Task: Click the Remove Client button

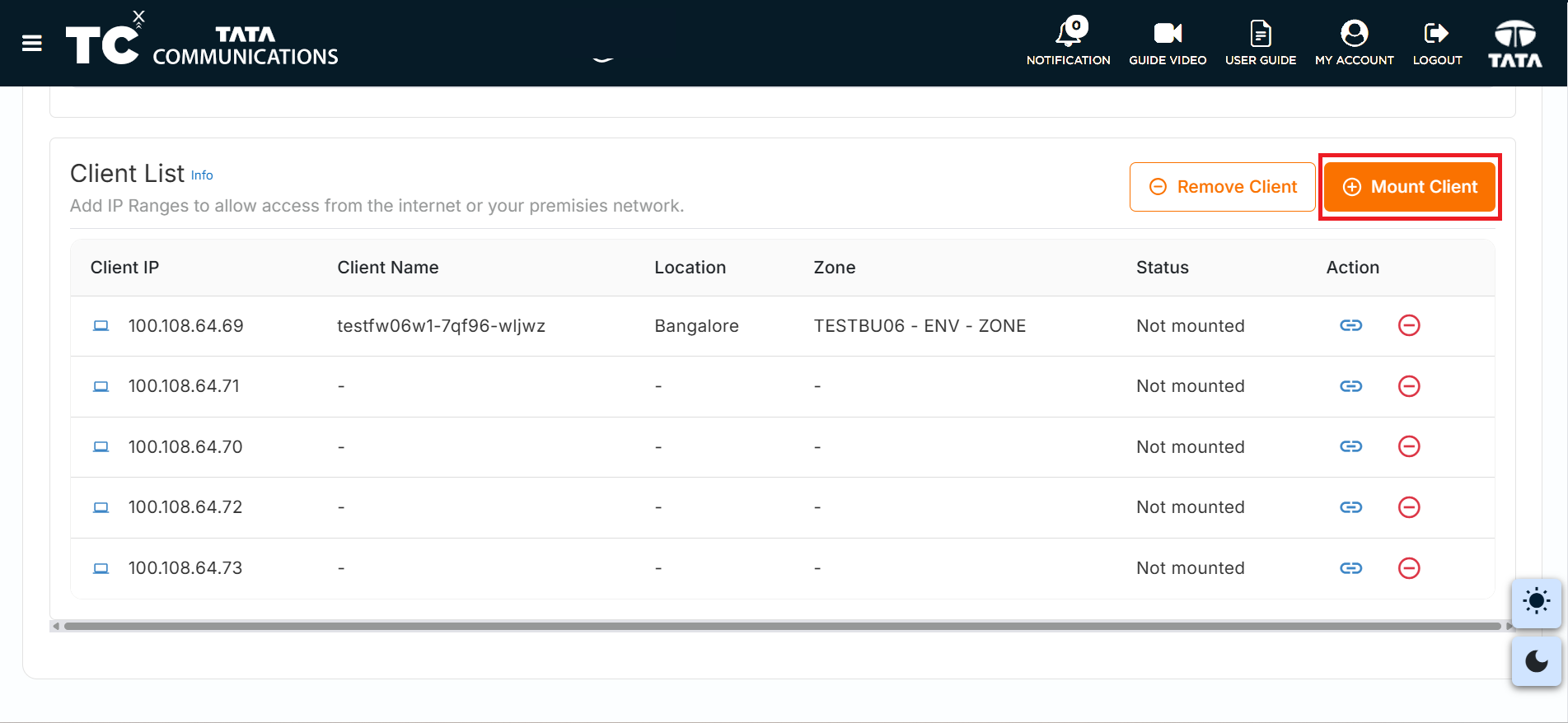Action: tap(1222, 187)
